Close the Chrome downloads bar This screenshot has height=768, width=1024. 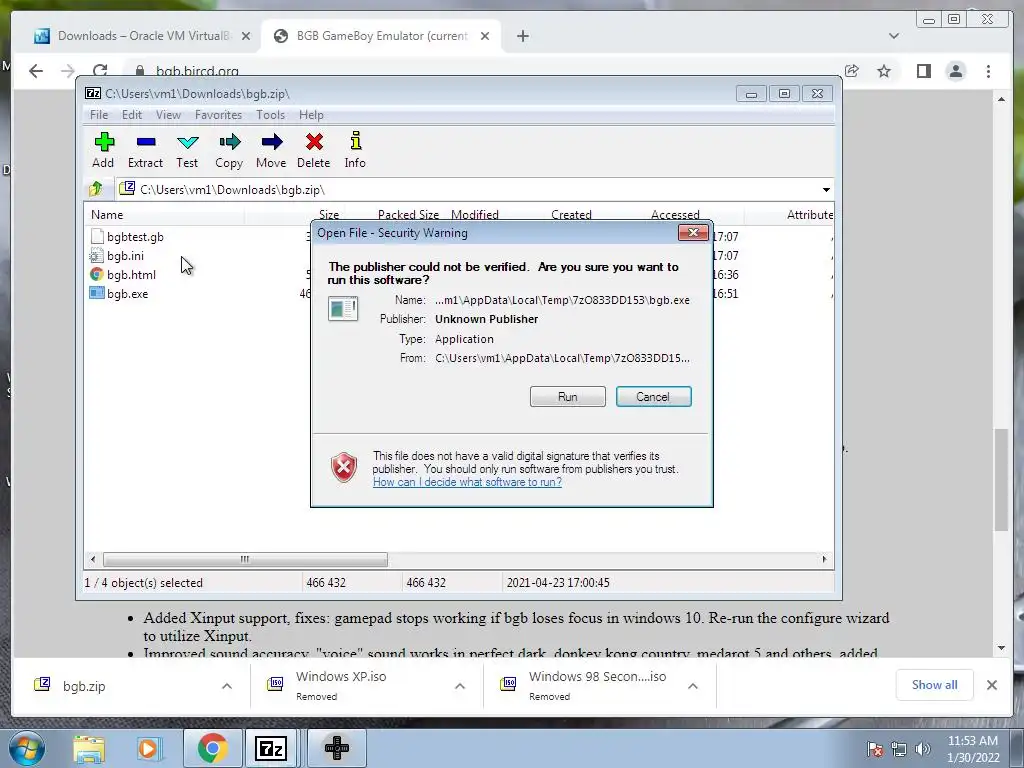coord(992,684)
